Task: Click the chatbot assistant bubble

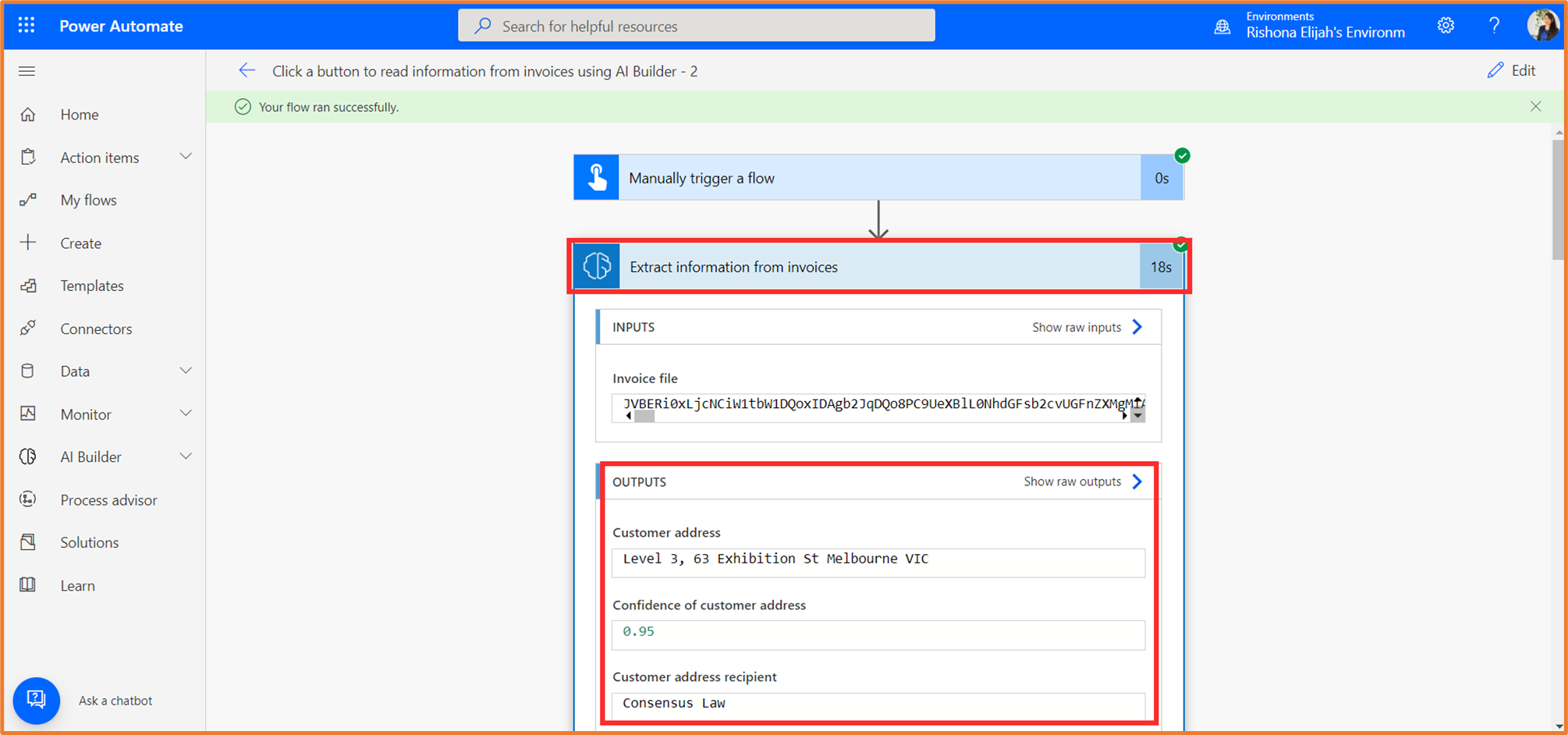Action: coord(37,701)
